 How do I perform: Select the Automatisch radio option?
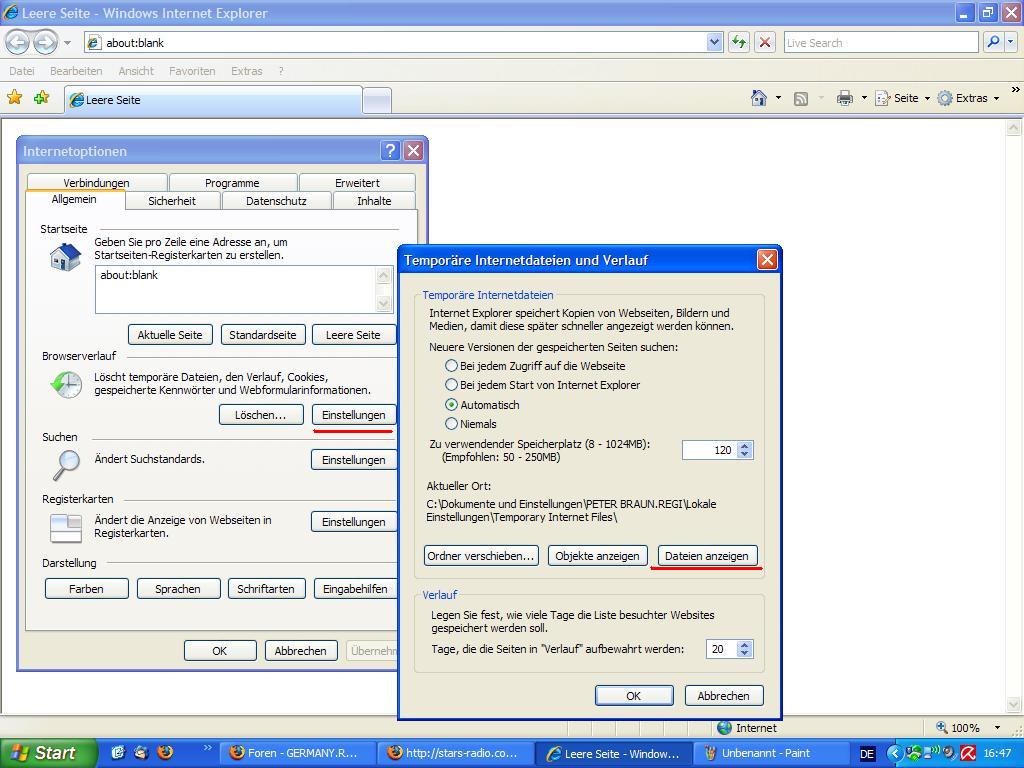[451, 404]
